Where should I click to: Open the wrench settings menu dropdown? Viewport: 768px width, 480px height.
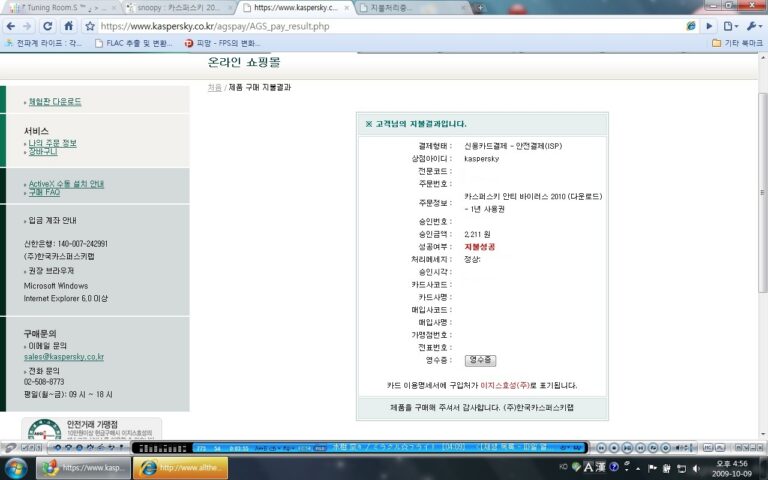753,26
